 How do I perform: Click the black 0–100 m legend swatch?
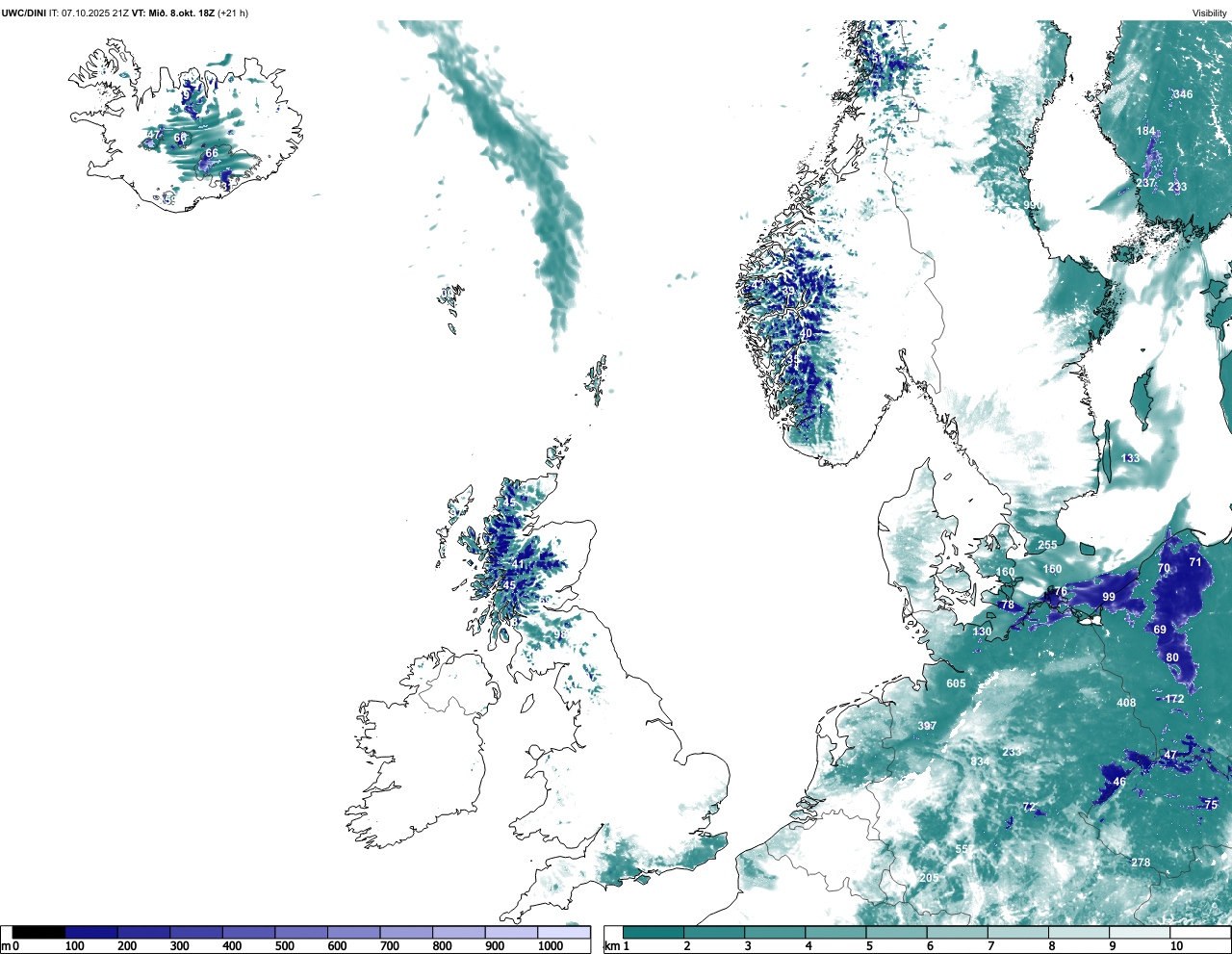point(39,933)
